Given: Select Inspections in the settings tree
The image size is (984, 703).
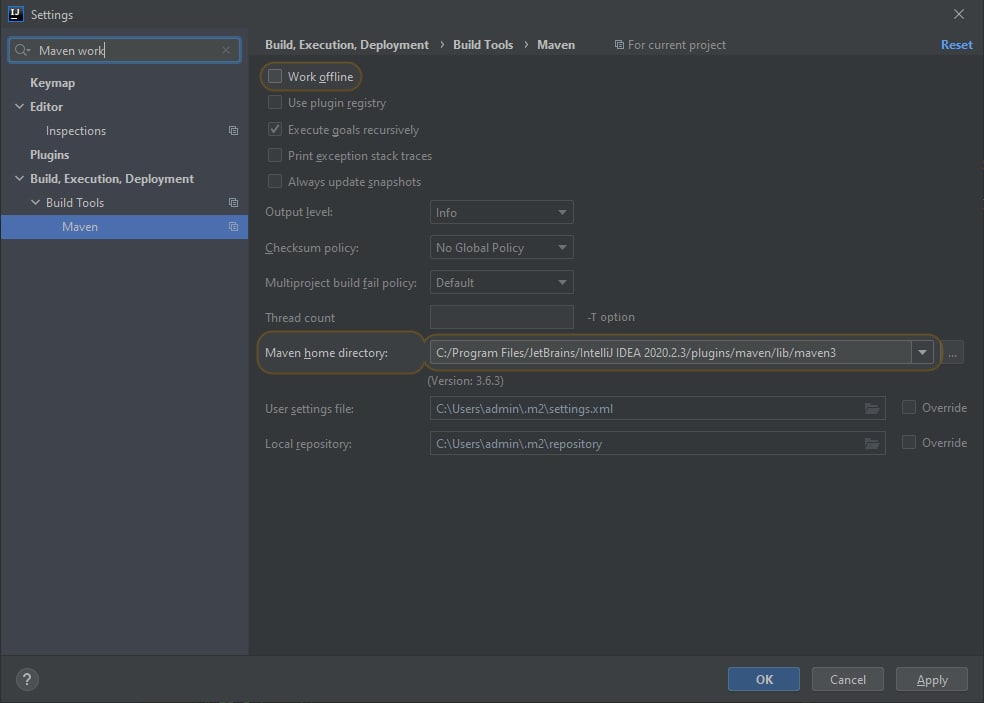Looking at the screenshot, I should pos(76,131).
